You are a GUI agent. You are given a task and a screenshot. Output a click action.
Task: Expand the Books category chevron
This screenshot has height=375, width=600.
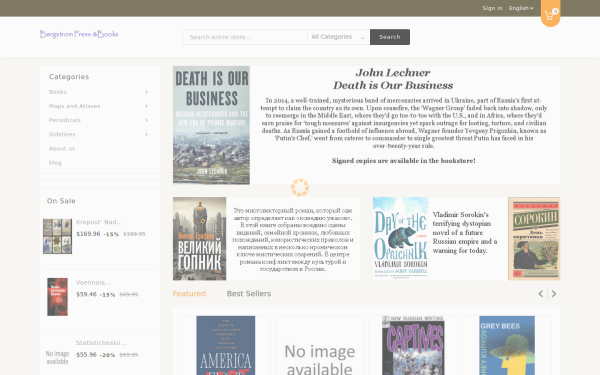click(146, 92)
